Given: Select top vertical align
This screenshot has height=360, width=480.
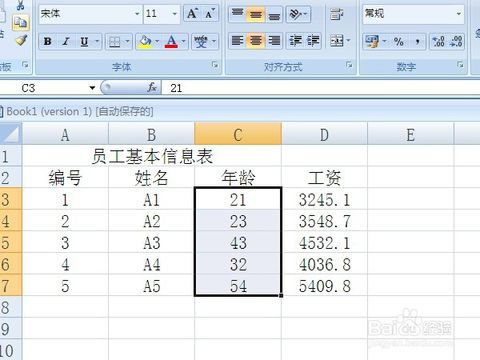Looking at the screenshot, I should point(237,14).
